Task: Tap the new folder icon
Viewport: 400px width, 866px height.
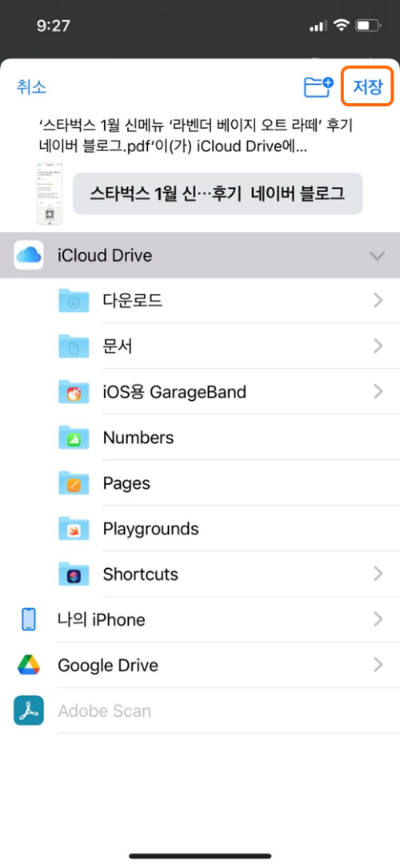Action: [319, 87]
